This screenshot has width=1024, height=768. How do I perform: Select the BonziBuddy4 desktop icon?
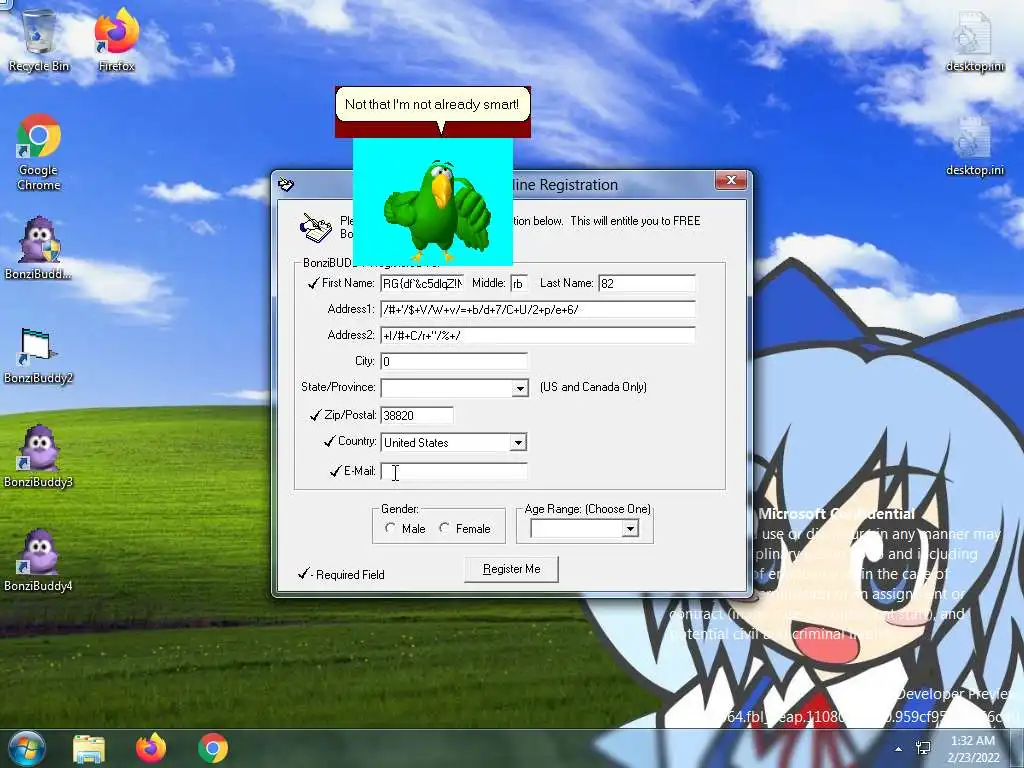point(39,560)
